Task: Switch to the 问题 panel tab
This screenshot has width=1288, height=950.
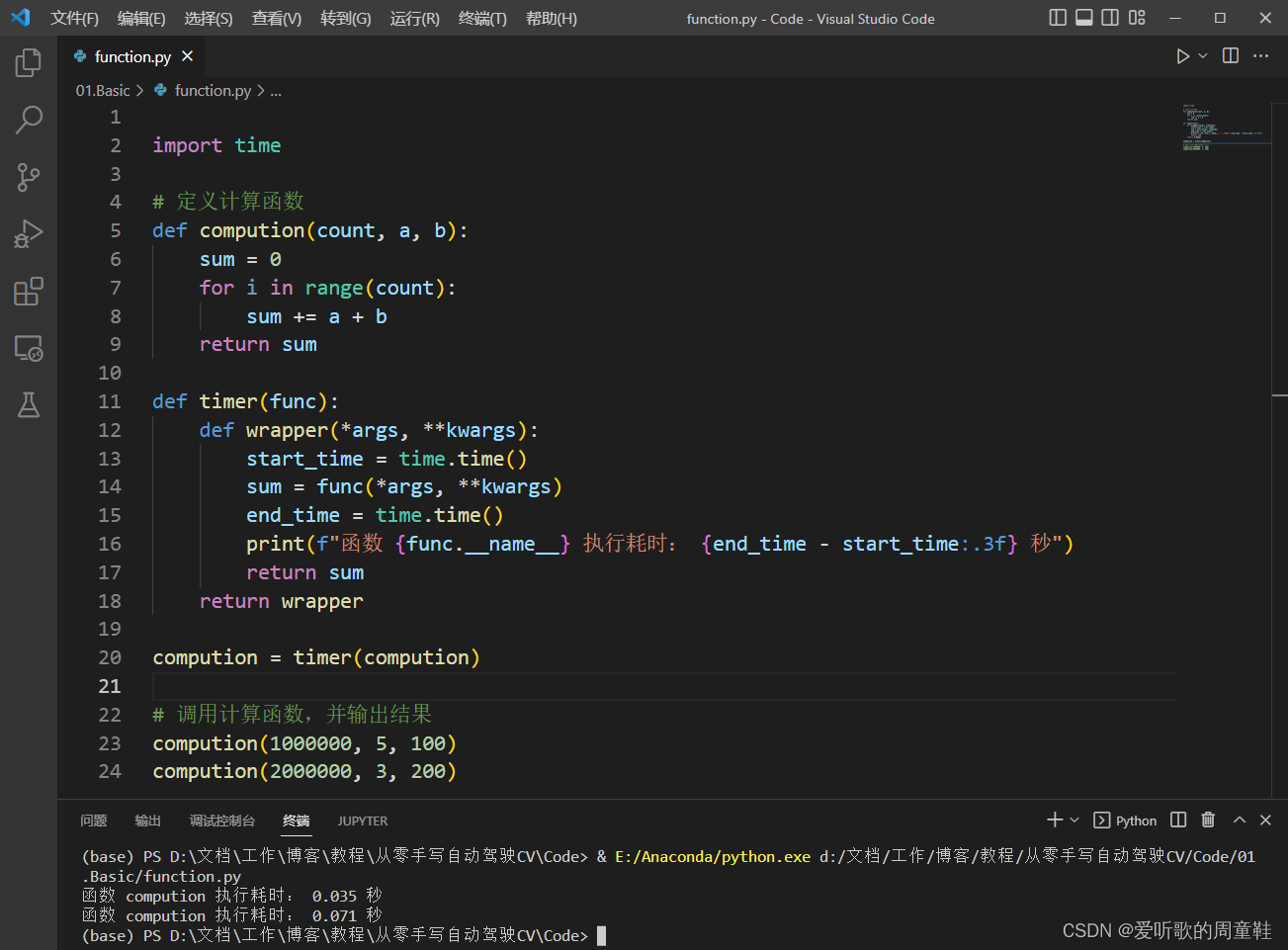Action: [94, 820]
